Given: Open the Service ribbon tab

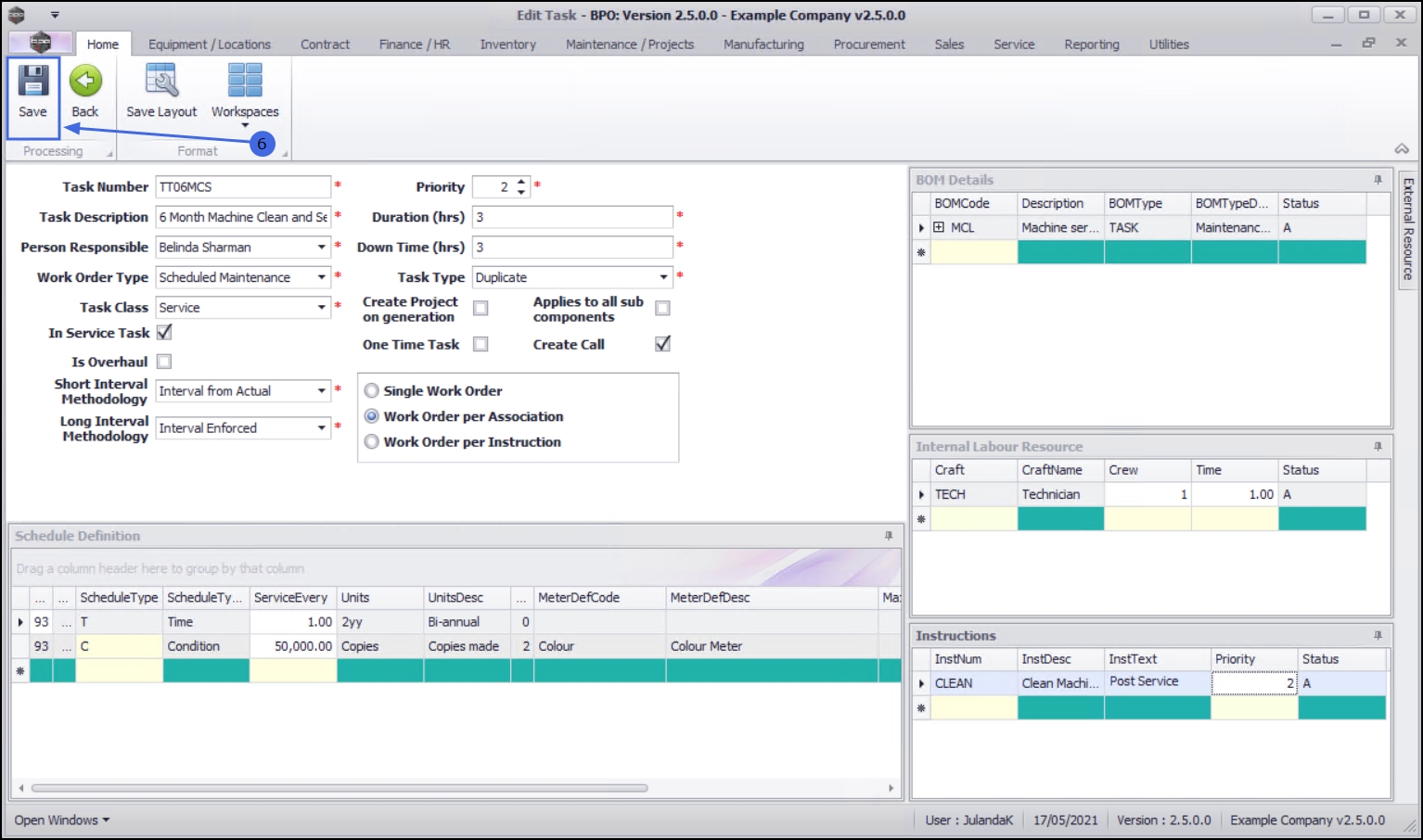Looking at the screenshot, I should click(x=1014, y=45).
